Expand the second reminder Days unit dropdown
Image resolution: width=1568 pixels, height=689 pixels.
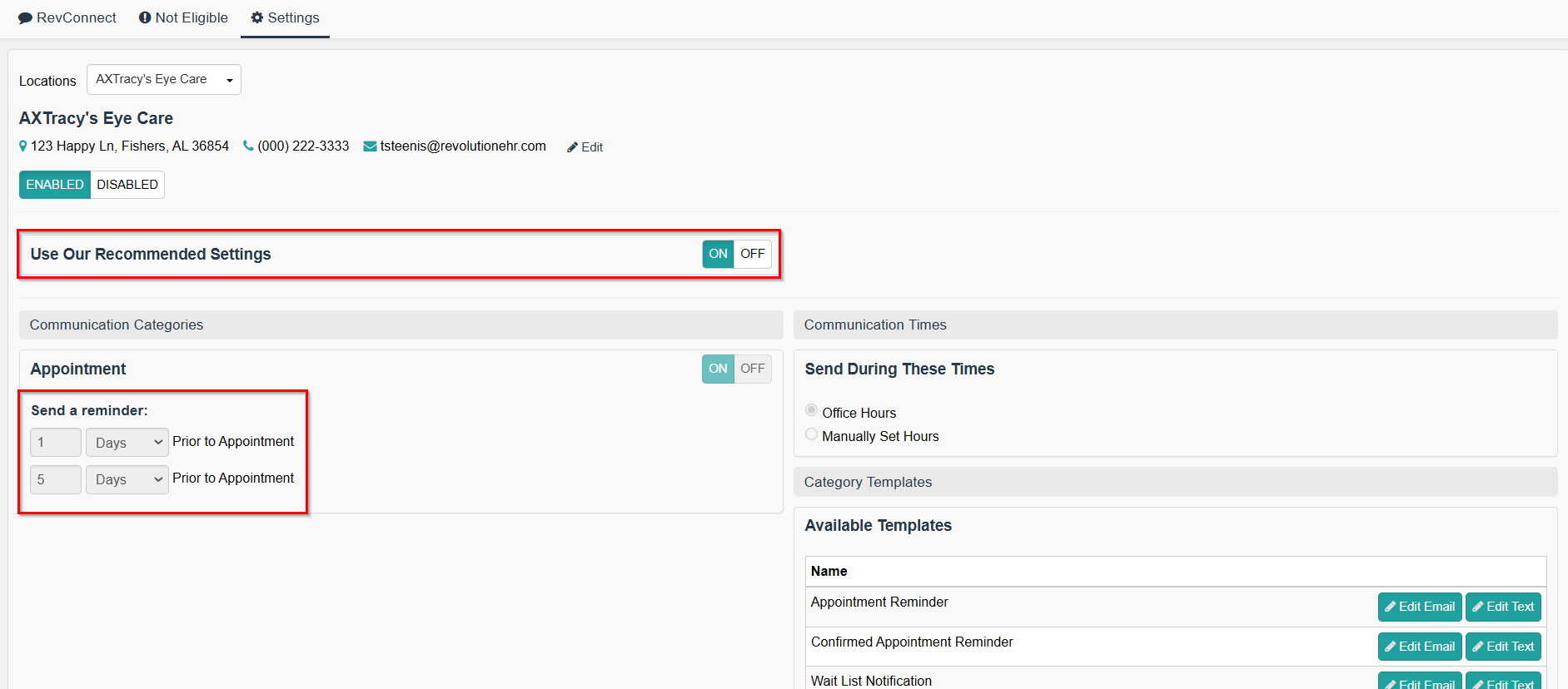[127, 479]
